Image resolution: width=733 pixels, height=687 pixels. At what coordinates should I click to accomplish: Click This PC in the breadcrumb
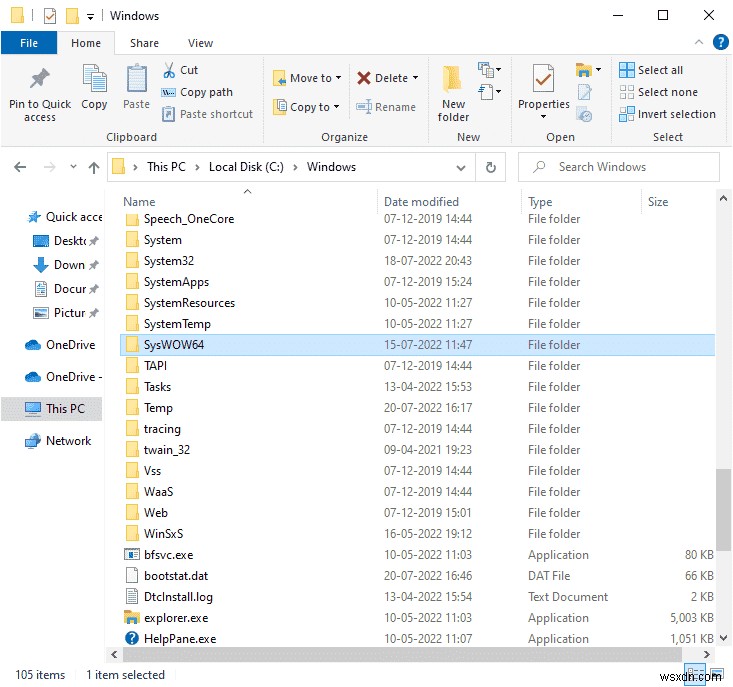[x=166, y=167]
